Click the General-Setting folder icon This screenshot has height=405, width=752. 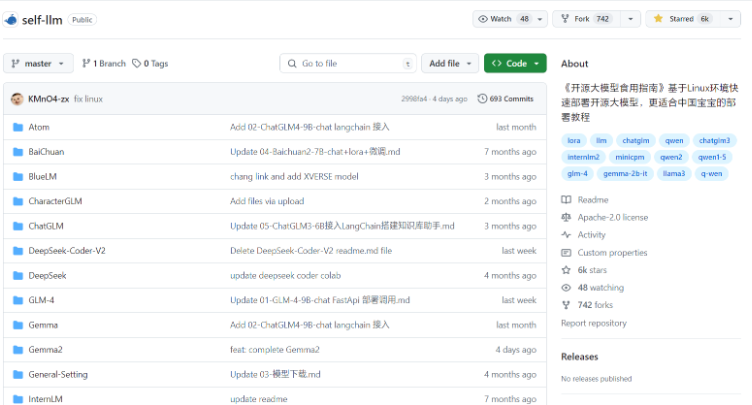18,374
